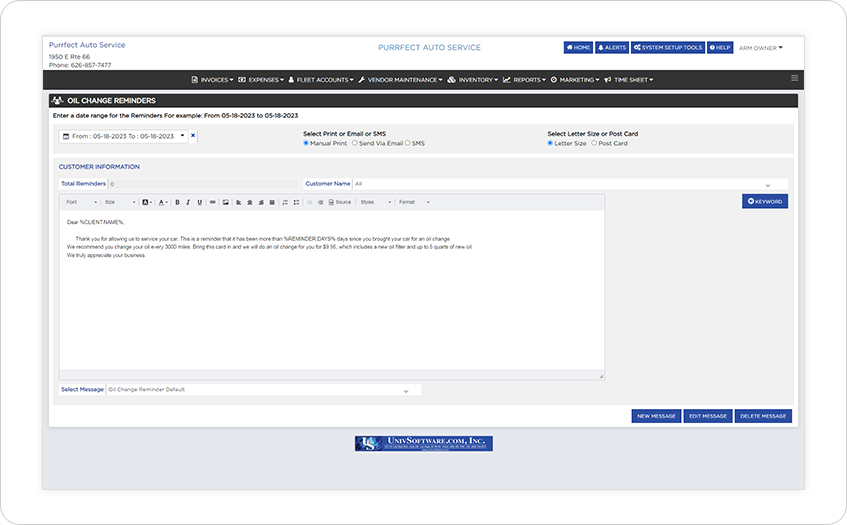Image resolution: width=847 pixels, height=525 pixels.
Task: Open the Time Sheet menu
Action: point(629,80)
